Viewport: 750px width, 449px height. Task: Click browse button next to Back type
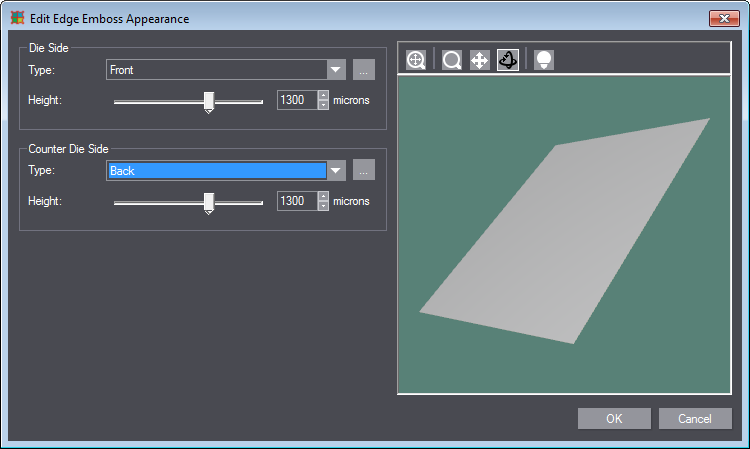[363, 171]
